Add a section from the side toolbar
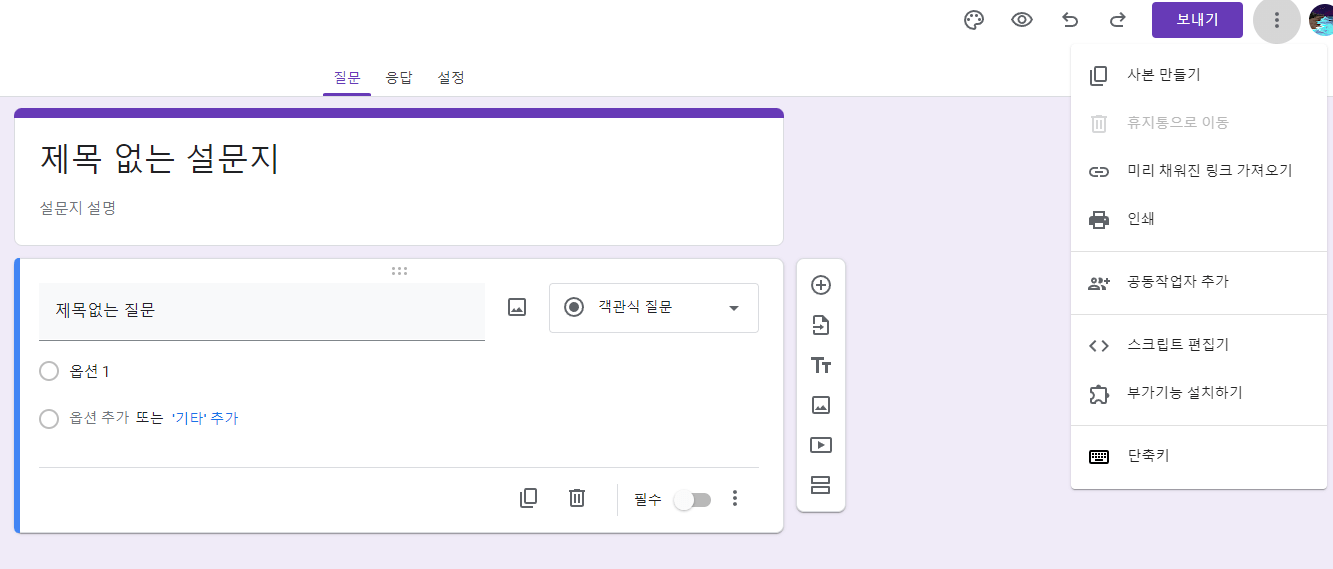Viewport: 1333px width, 569px height. 821,485
